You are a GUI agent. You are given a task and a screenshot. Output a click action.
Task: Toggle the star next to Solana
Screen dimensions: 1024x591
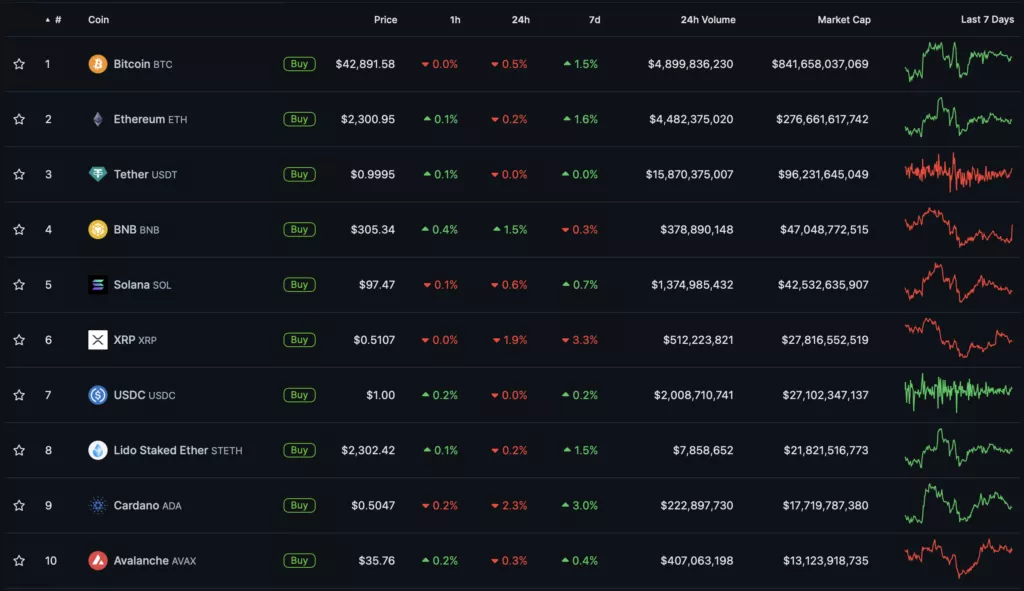coord(19,285)
